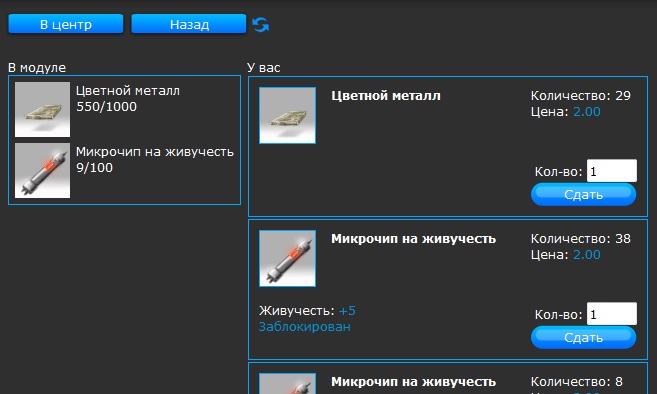This screenshot has width=657, height=394.
Task: Click «Микрочип на живучесть» title with quantity 8
Action: [x=414, y=381]
